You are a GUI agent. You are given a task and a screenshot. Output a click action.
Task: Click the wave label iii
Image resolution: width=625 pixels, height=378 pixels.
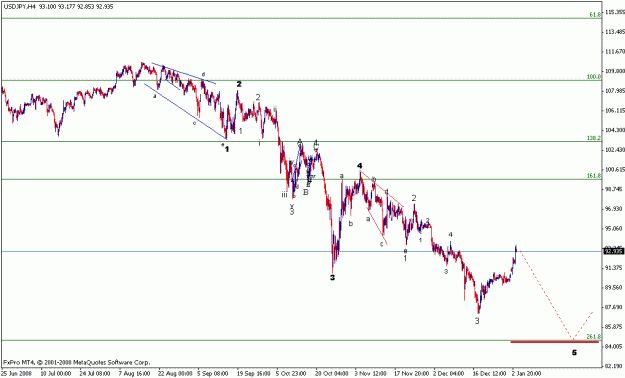pos(284,195)
